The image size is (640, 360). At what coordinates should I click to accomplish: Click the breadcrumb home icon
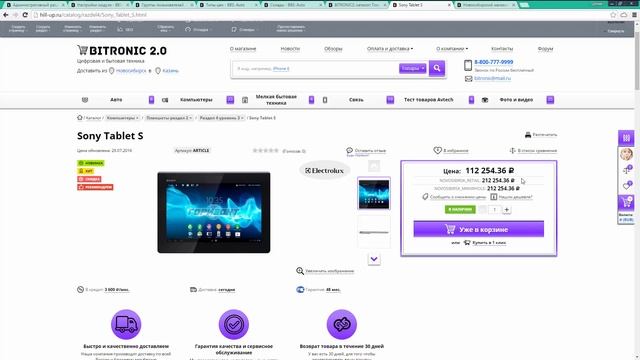tap(80, 118)
